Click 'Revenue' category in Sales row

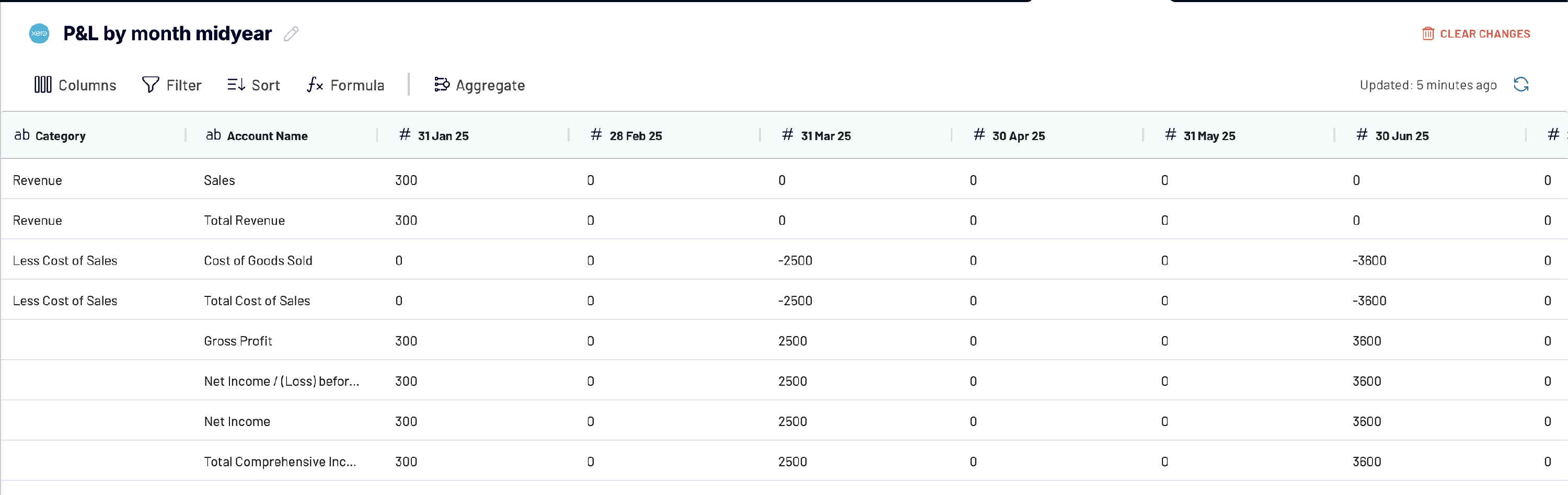tap(37, 180)
